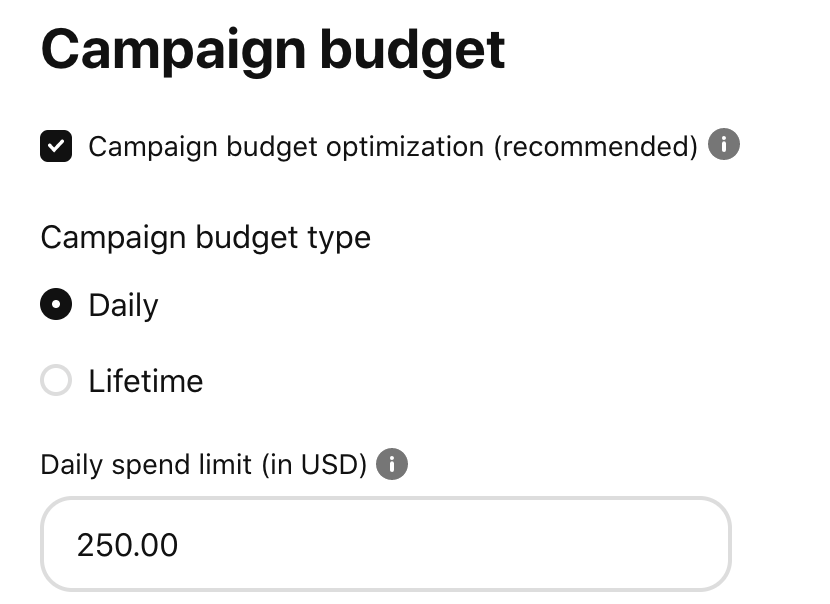Click the 'Campaign budget type' section label
830x604 pixels.
coord(205,238)
